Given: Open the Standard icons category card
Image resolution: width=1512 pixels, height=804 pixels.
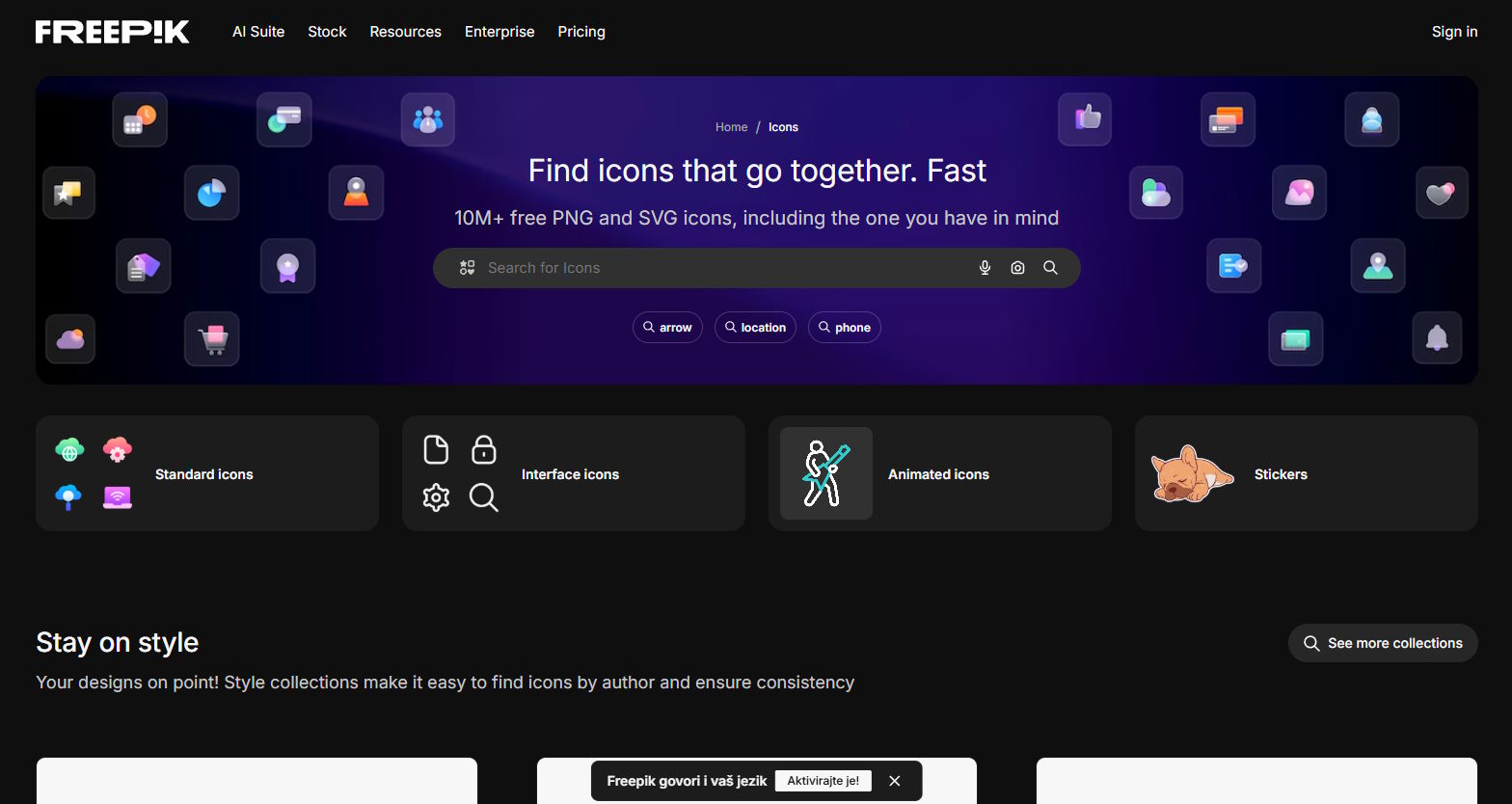Looking at the screenshot, I should pyautogui.click(x=207, y=473).
